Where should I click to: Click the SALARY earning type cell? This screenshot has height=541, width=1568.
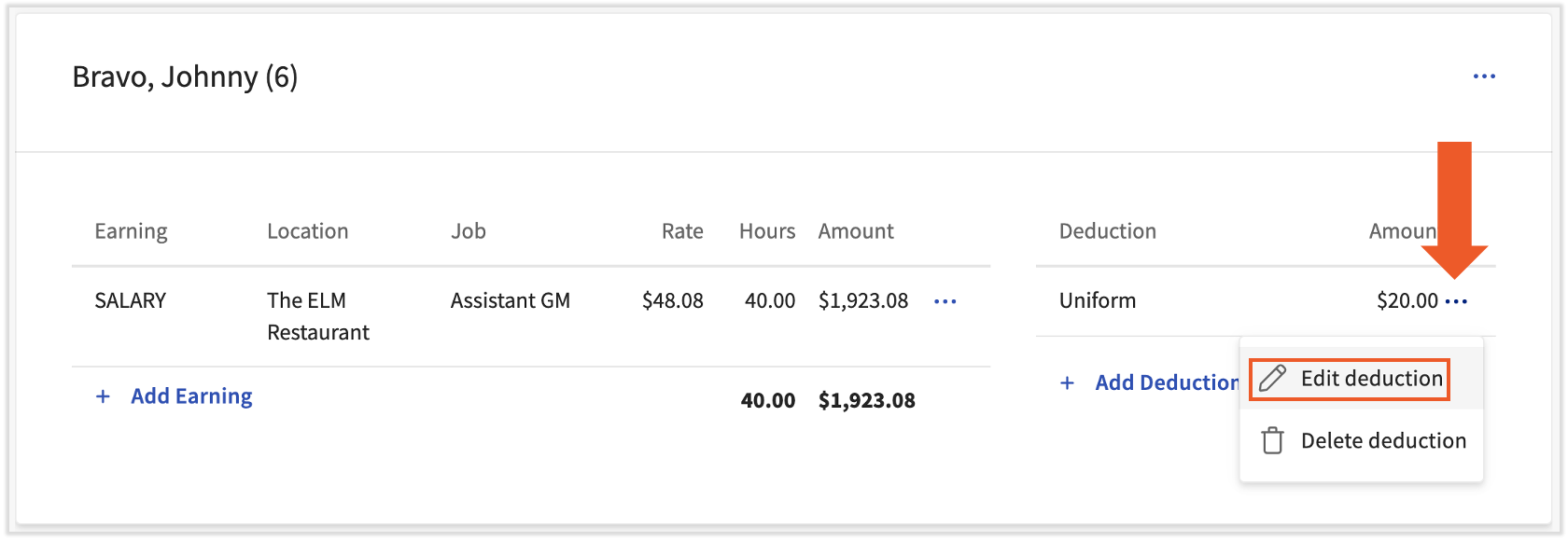click(131, 300)
